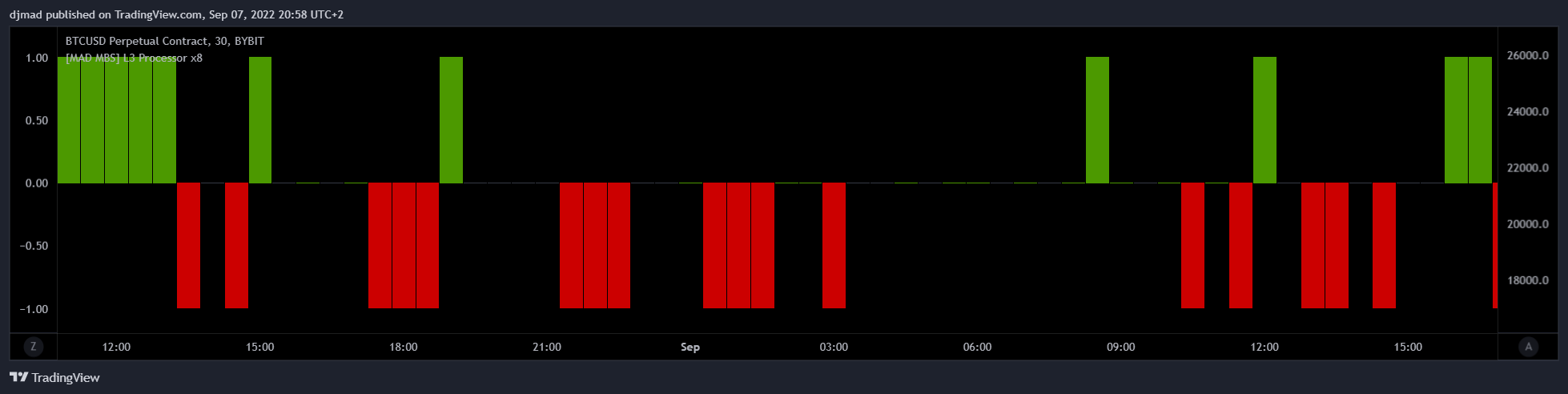1568x394 pixels.
Task: Click the 06:00 time label
Action: (977, 347)
